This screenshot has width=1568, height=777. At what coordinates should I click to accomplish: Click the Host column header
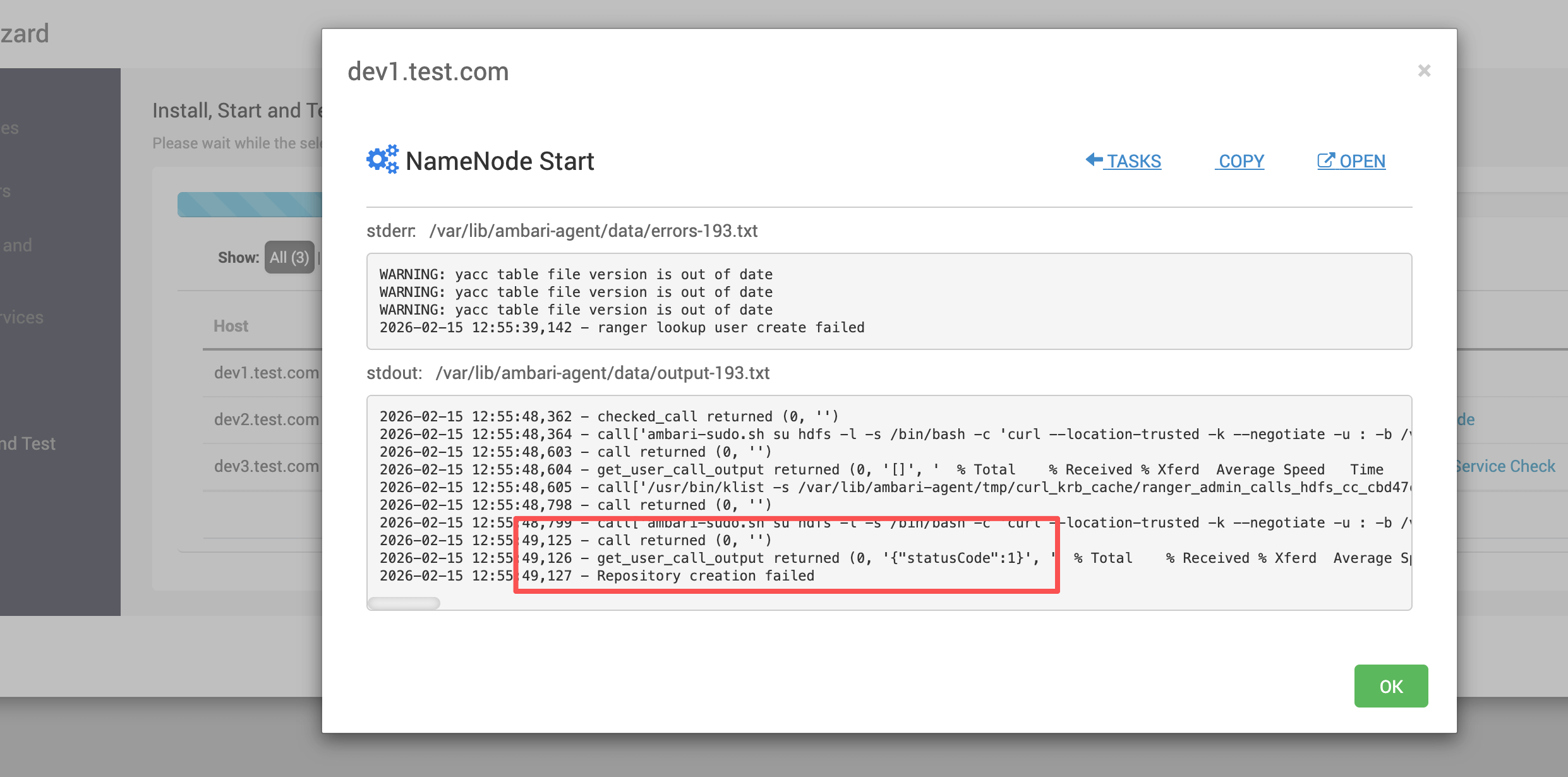(x=231, y=326)
